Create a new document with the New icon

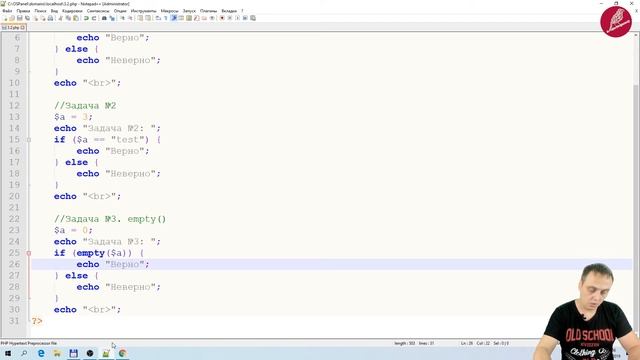point(5,18)
